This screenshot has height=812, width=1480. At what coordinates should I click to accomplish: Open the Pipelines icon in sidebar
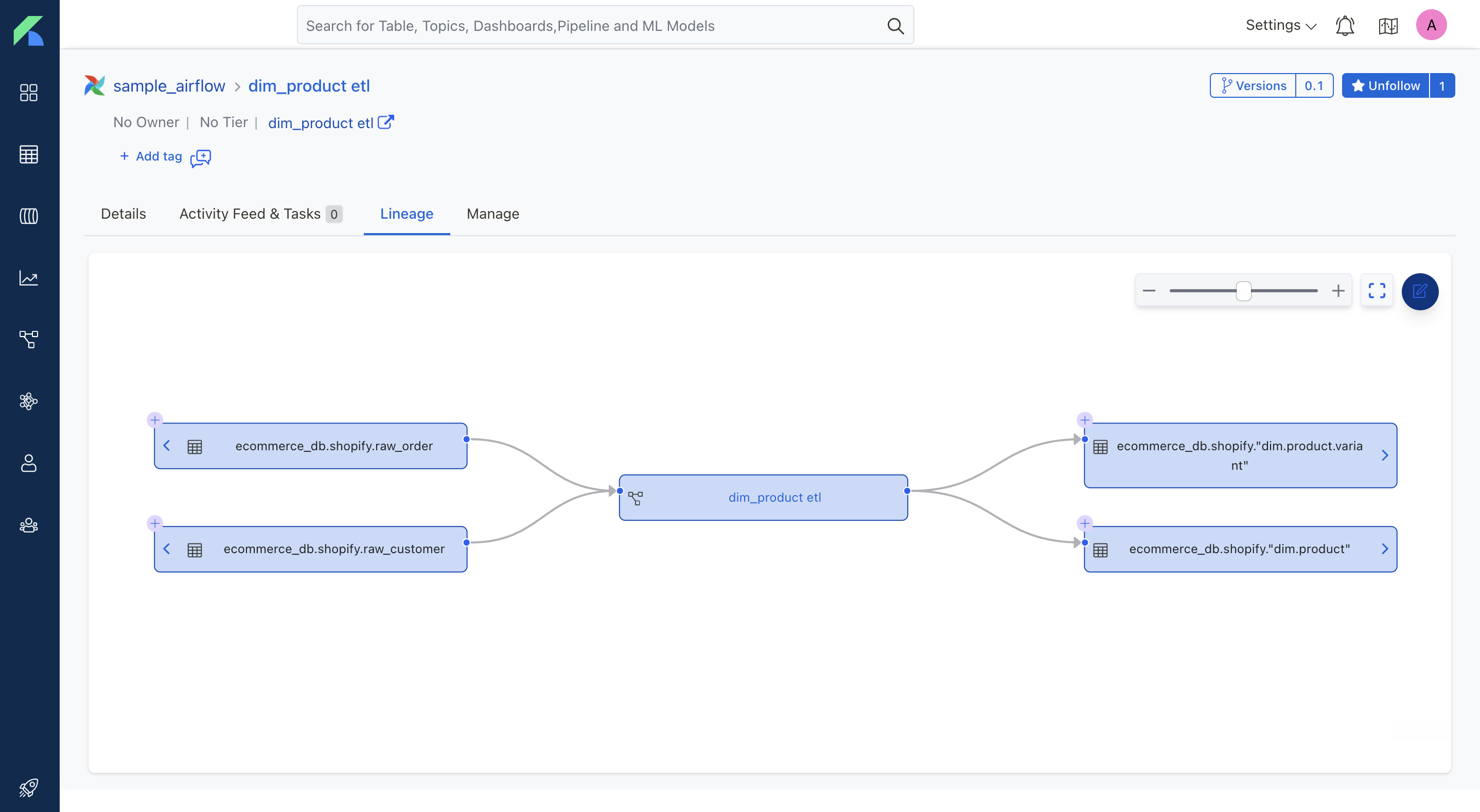29,340
